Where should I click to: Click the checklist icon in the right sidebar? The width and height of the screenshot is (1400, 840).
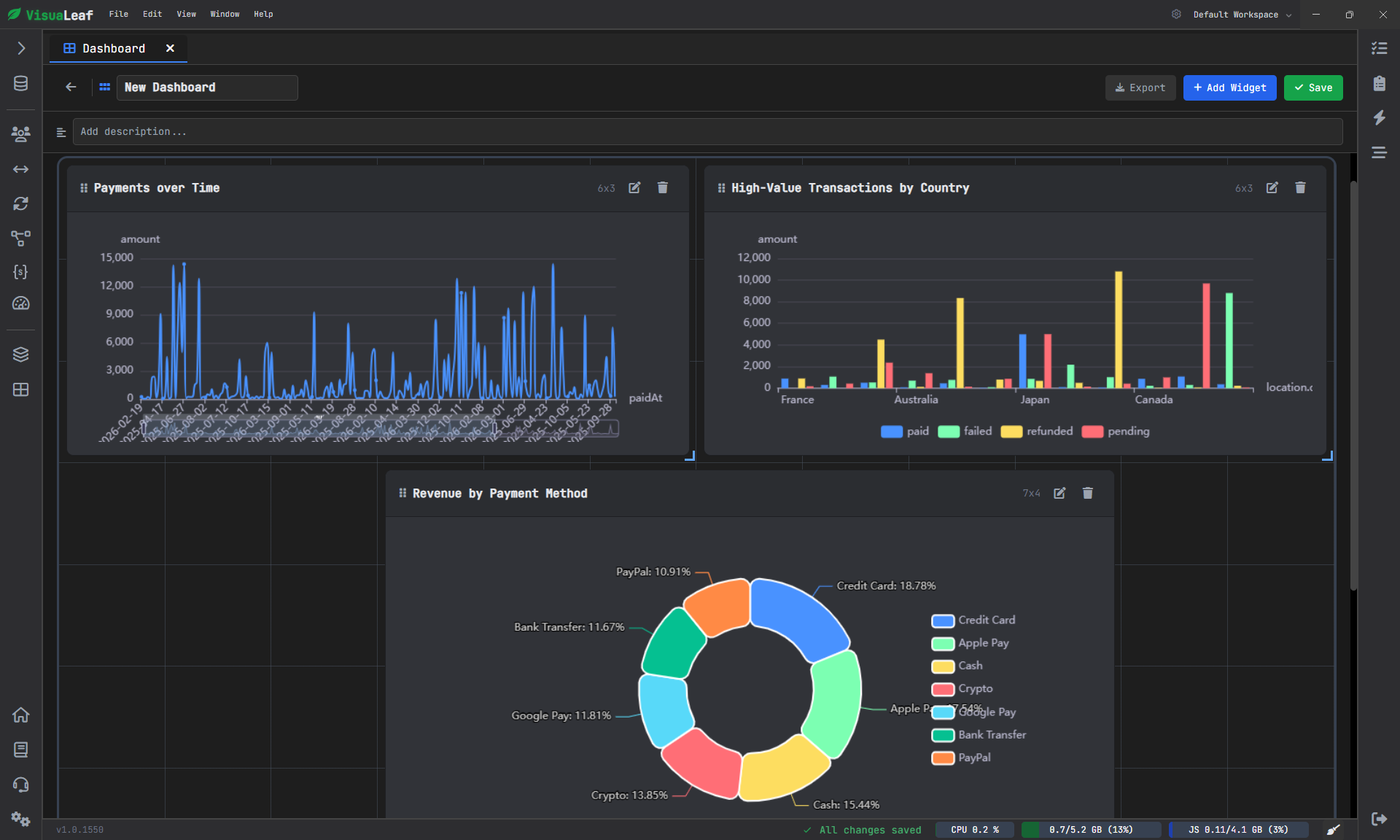(x=1380, y=47)
